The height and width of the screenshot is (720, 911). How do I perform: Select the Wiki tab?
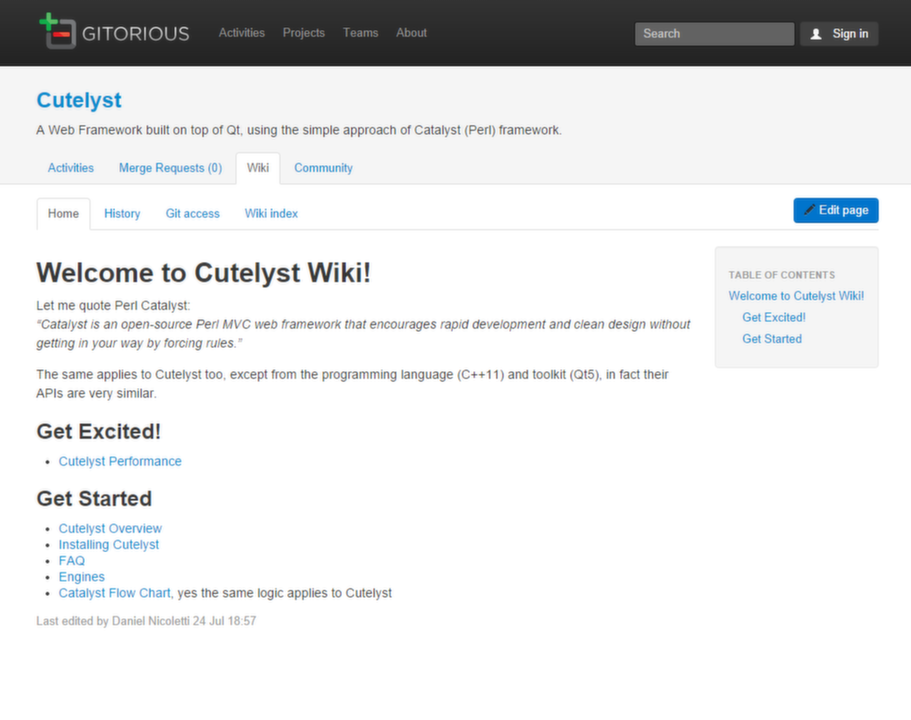tap(258, 168)
